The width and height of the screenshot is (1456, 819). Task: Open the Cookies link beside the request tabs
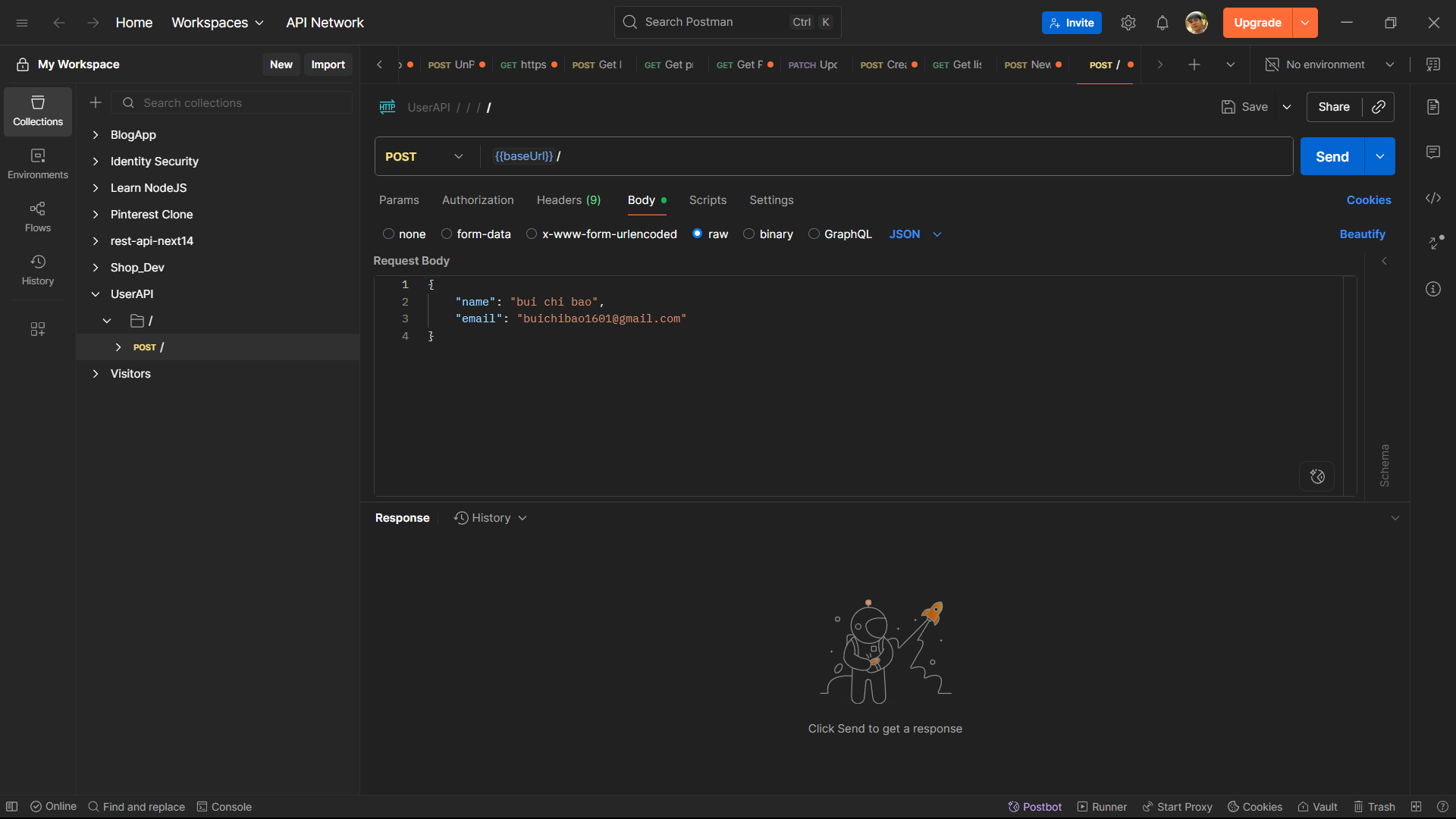[x=1369, y=200]
